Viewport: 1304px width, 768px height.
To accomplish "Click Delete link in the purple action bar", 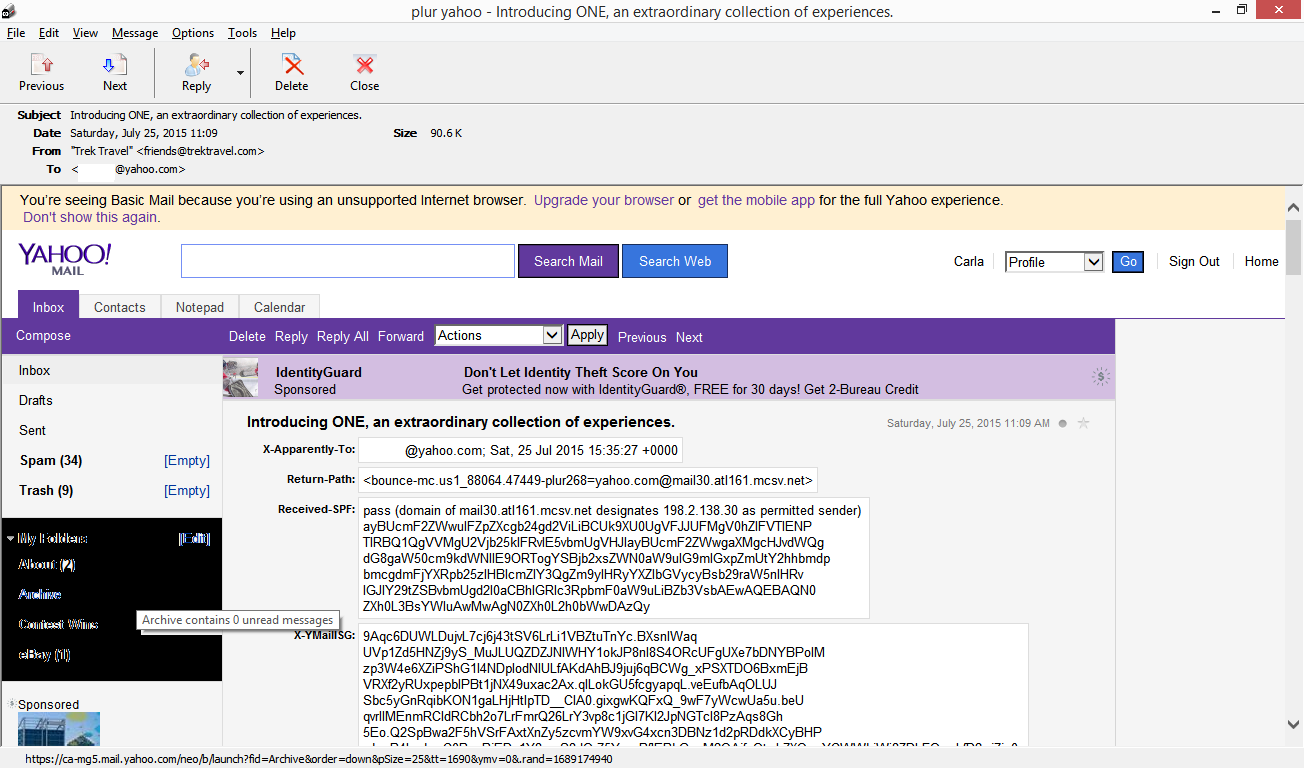I will 247,337.
